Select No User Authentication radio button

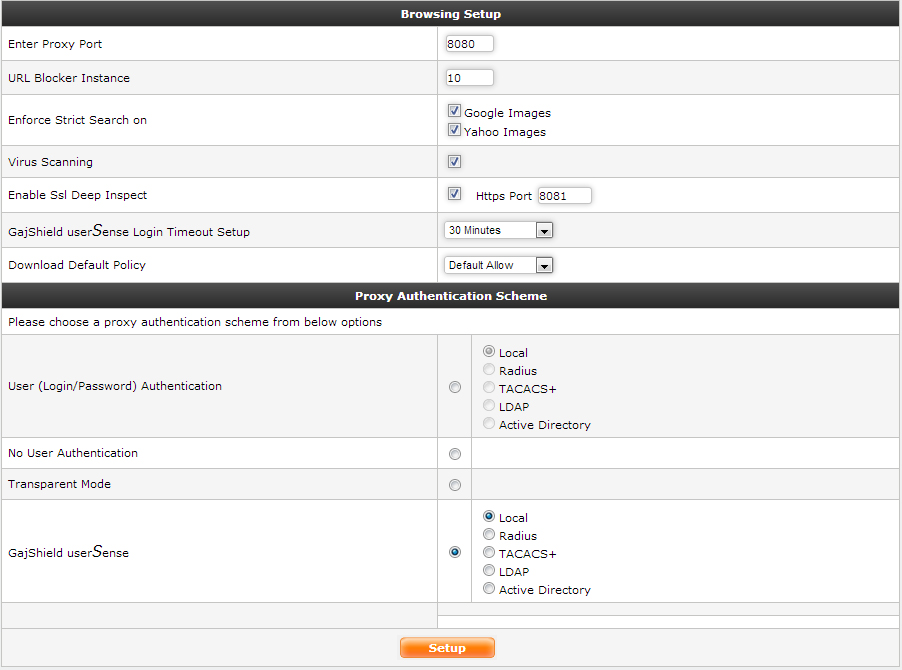coord(455,454)
